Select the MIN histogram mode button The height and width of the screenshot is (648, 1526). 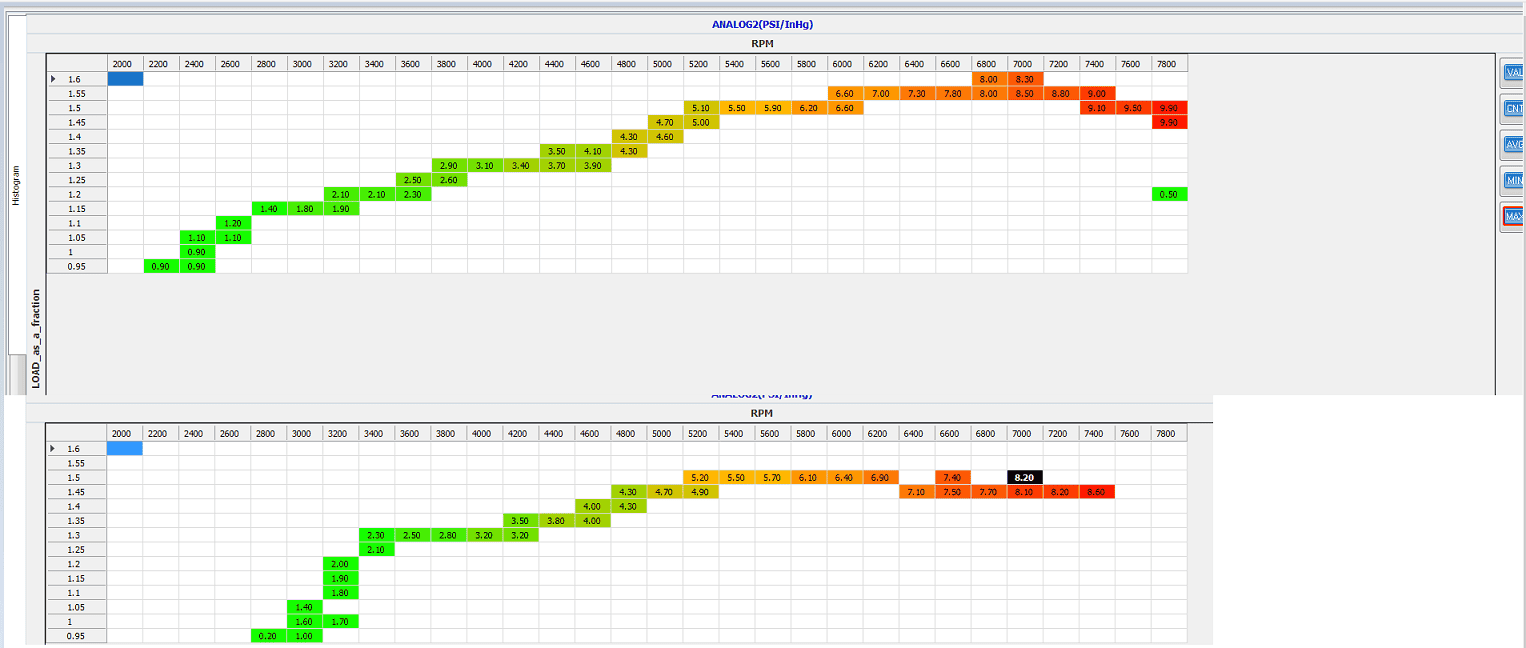tap(1513, 180)
